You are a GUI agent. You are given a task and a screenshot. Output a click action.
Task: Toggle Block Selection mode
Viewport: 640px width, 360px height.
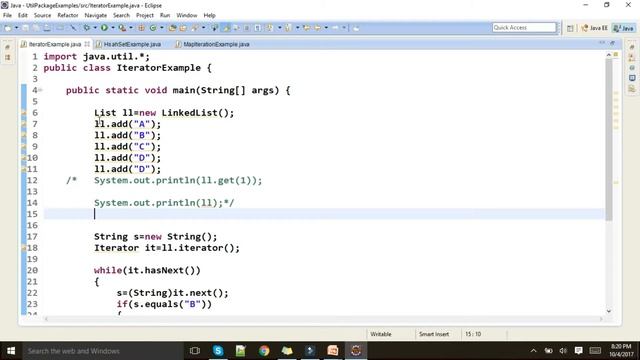tap(247, 28)
